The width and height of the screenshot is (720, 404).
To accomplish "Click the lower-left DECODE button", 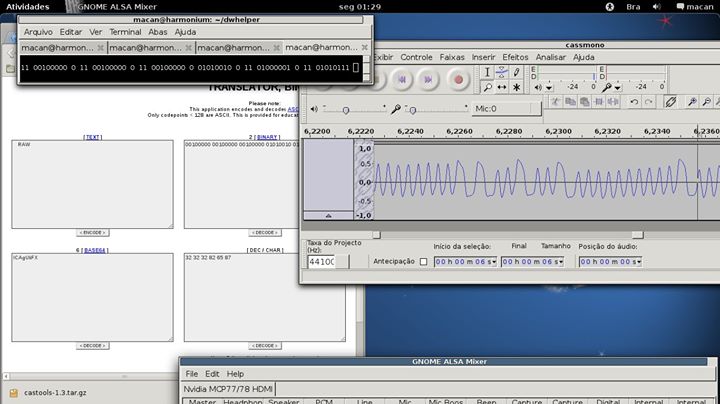I will point(93,345).
